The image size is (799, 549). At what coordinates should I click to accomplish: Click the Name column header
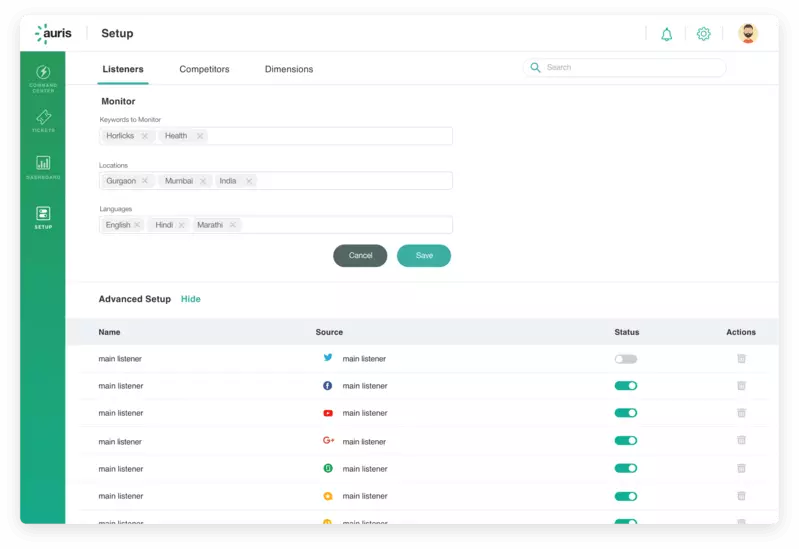(x=109, y=332)
